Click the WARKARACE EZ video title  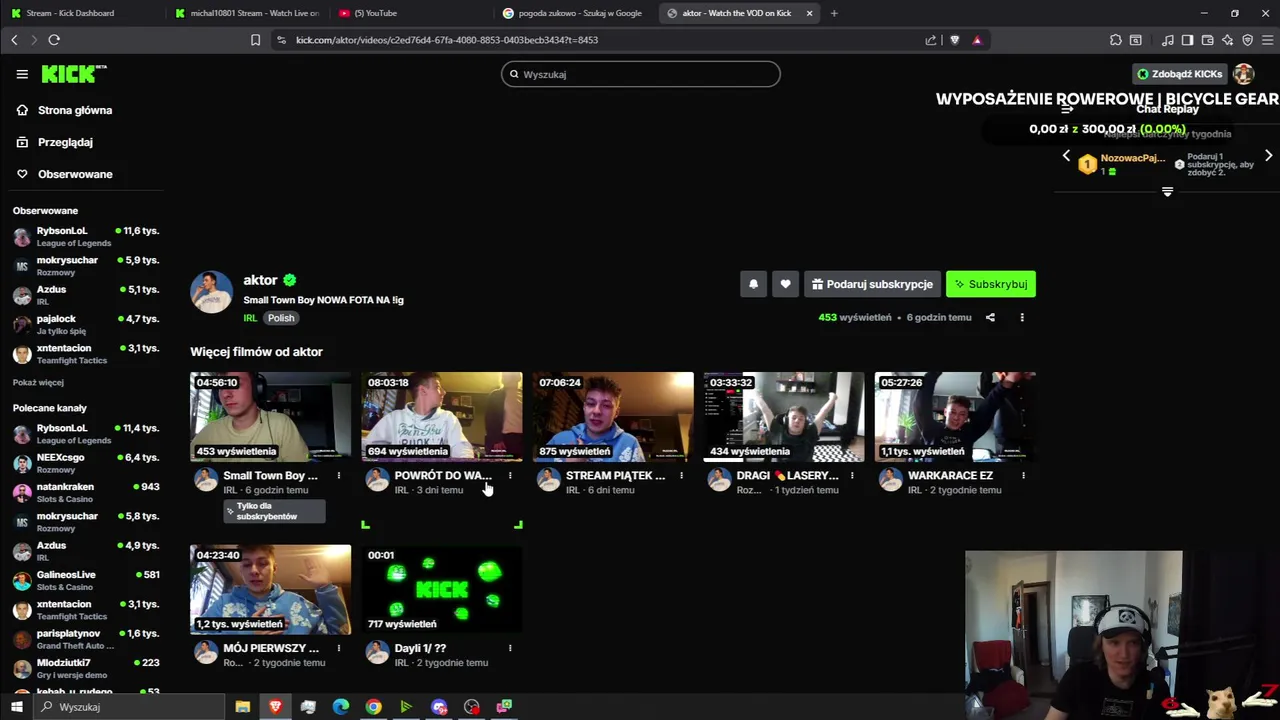click(x=950, y=476)
